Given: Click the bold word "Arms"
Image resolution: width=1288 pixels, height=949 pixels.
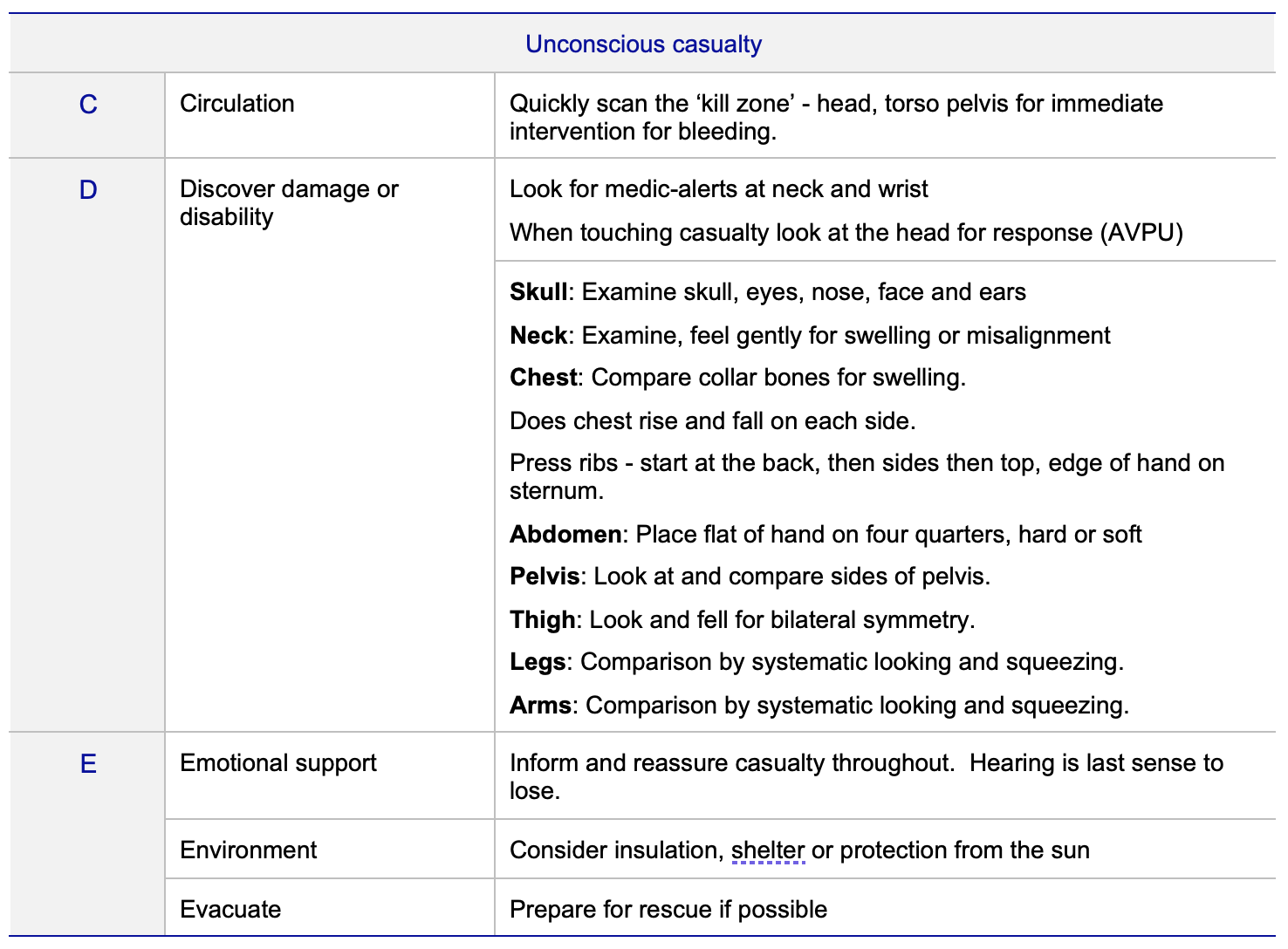Looking at the screenshot, I should [x=540, y=706].
